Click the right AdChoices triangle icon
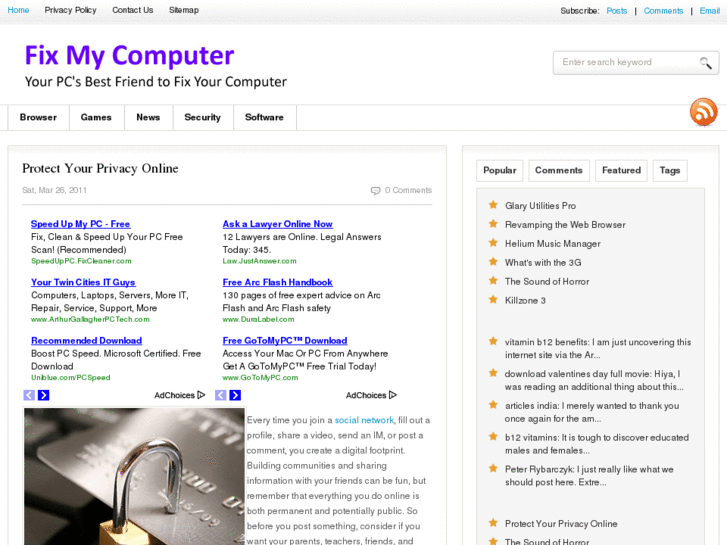 (x=393, y=395)
